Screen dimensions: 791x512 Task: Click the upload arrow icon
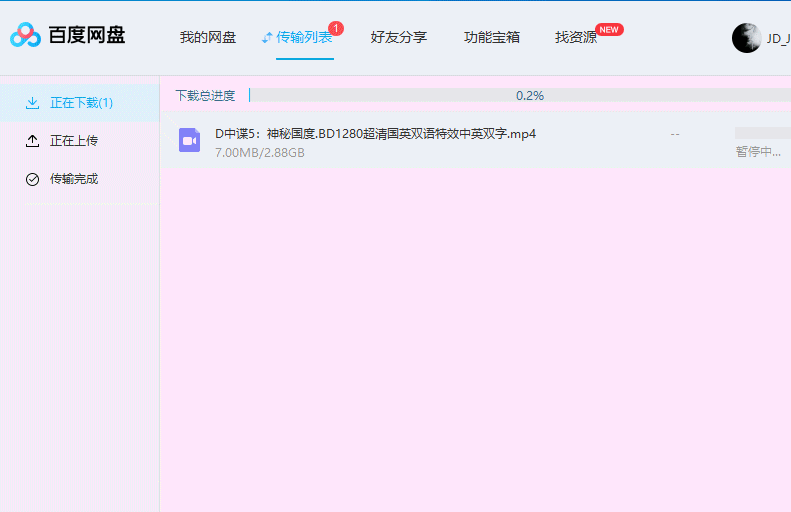(32, 141)
